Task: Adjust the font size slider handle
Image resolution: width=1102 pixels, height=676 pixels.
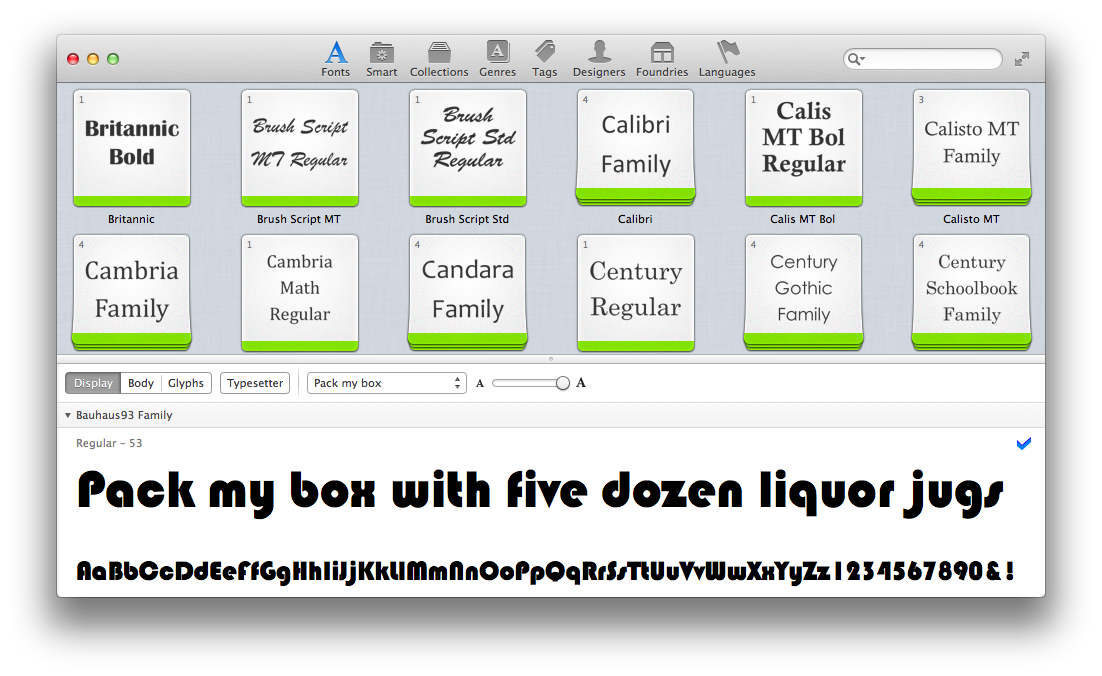Action: click(x=562, y=383)
